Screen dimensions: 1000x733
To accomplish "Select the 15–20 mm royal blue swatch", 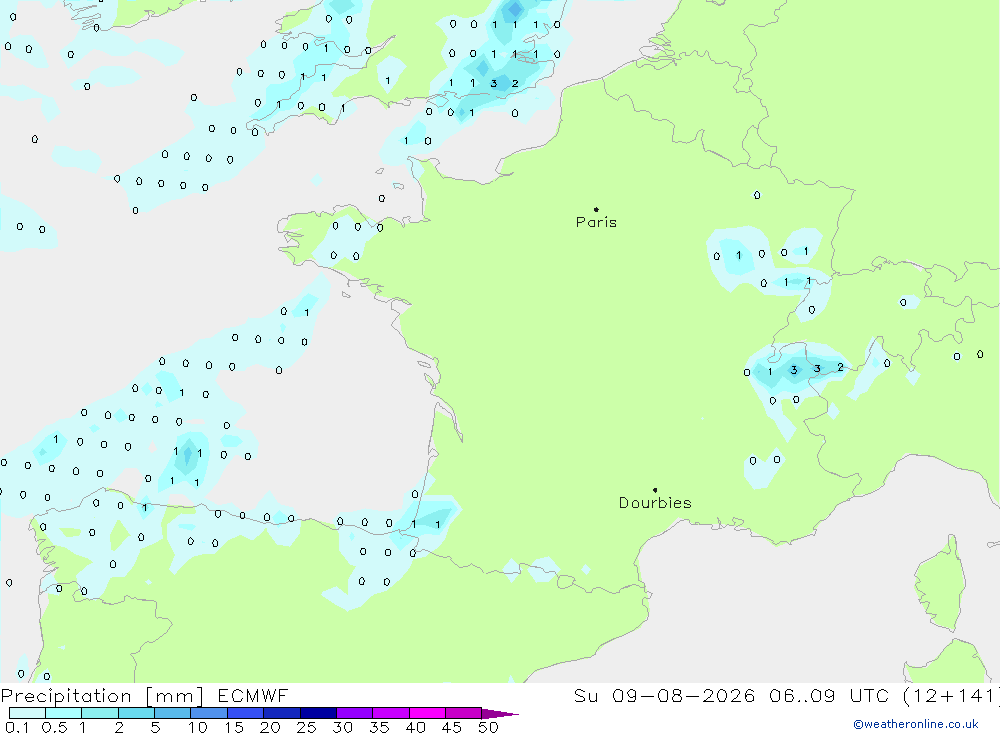I will coord(245,713).
